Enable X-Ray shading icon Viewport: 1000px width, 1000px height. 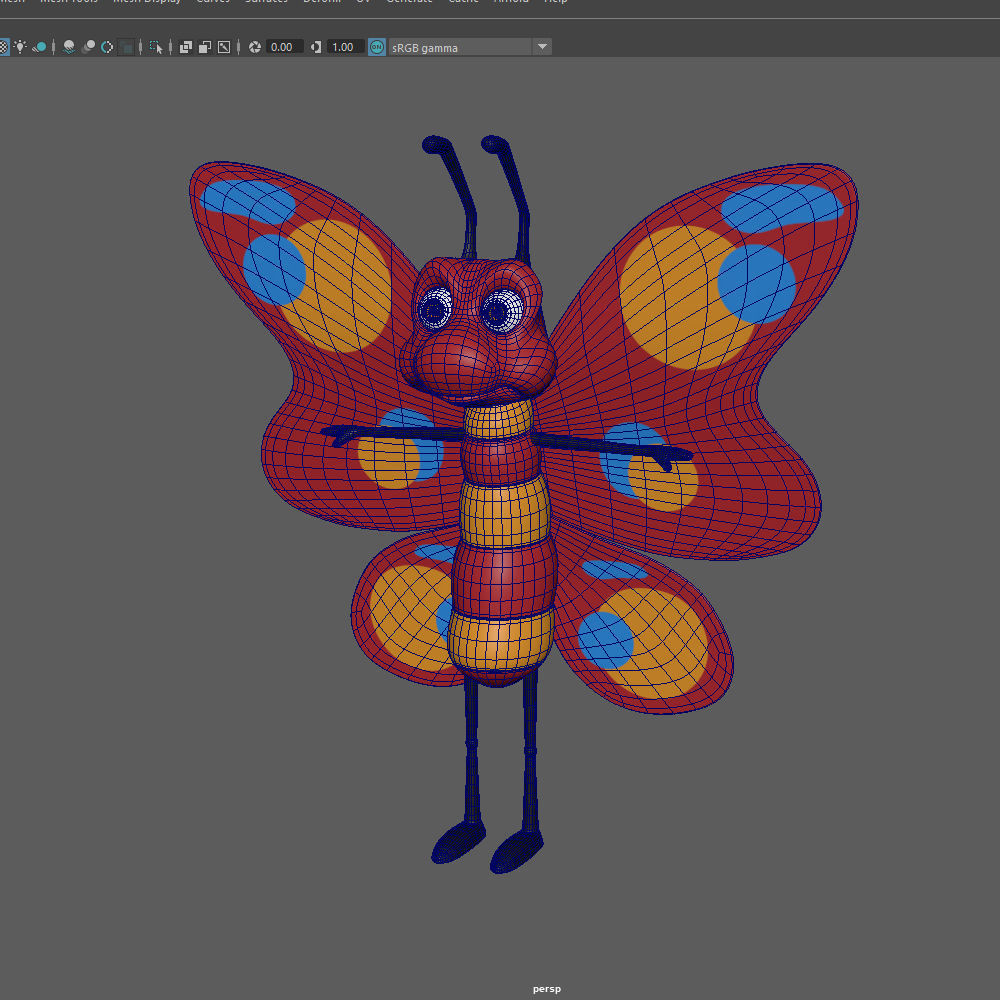(186, 47)
